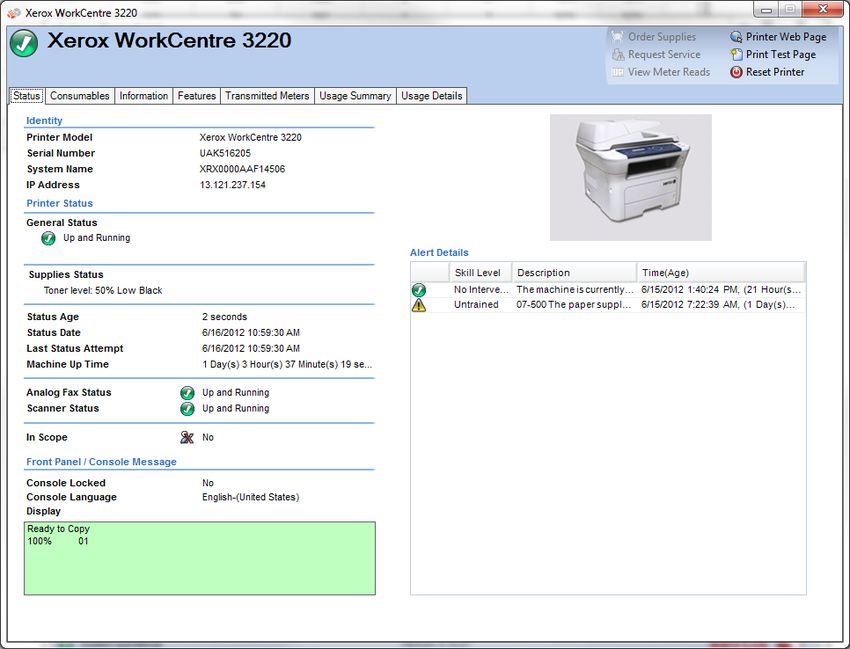The height and width of the screenshot is (649, 850).
Task: Click the General Status green check icon
Action: pos(48,238)
